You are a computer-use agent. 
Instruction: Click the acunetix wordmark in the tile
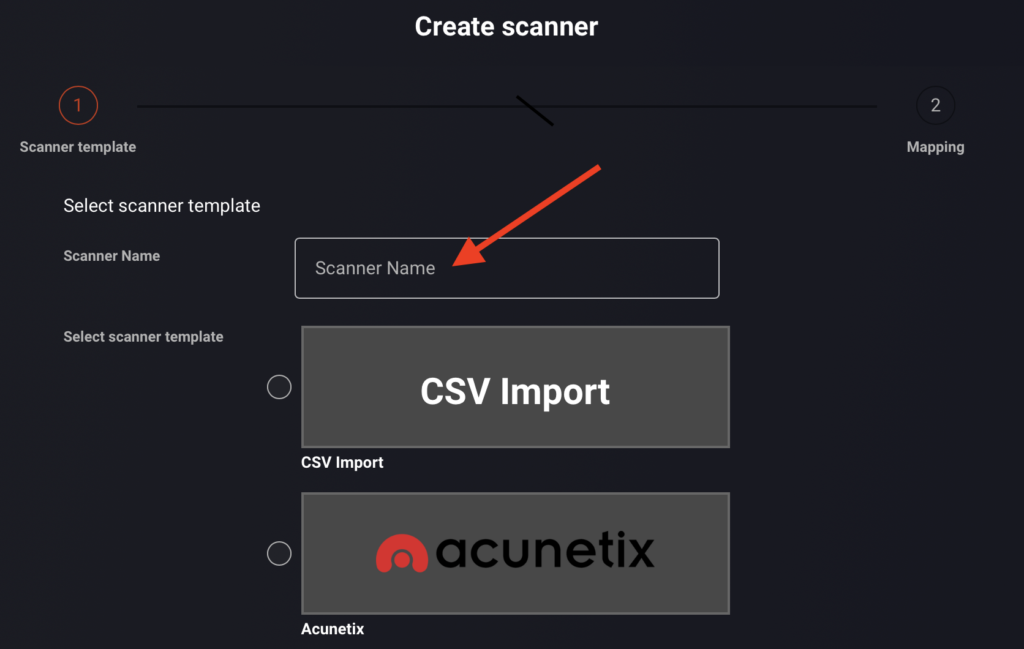545,550
